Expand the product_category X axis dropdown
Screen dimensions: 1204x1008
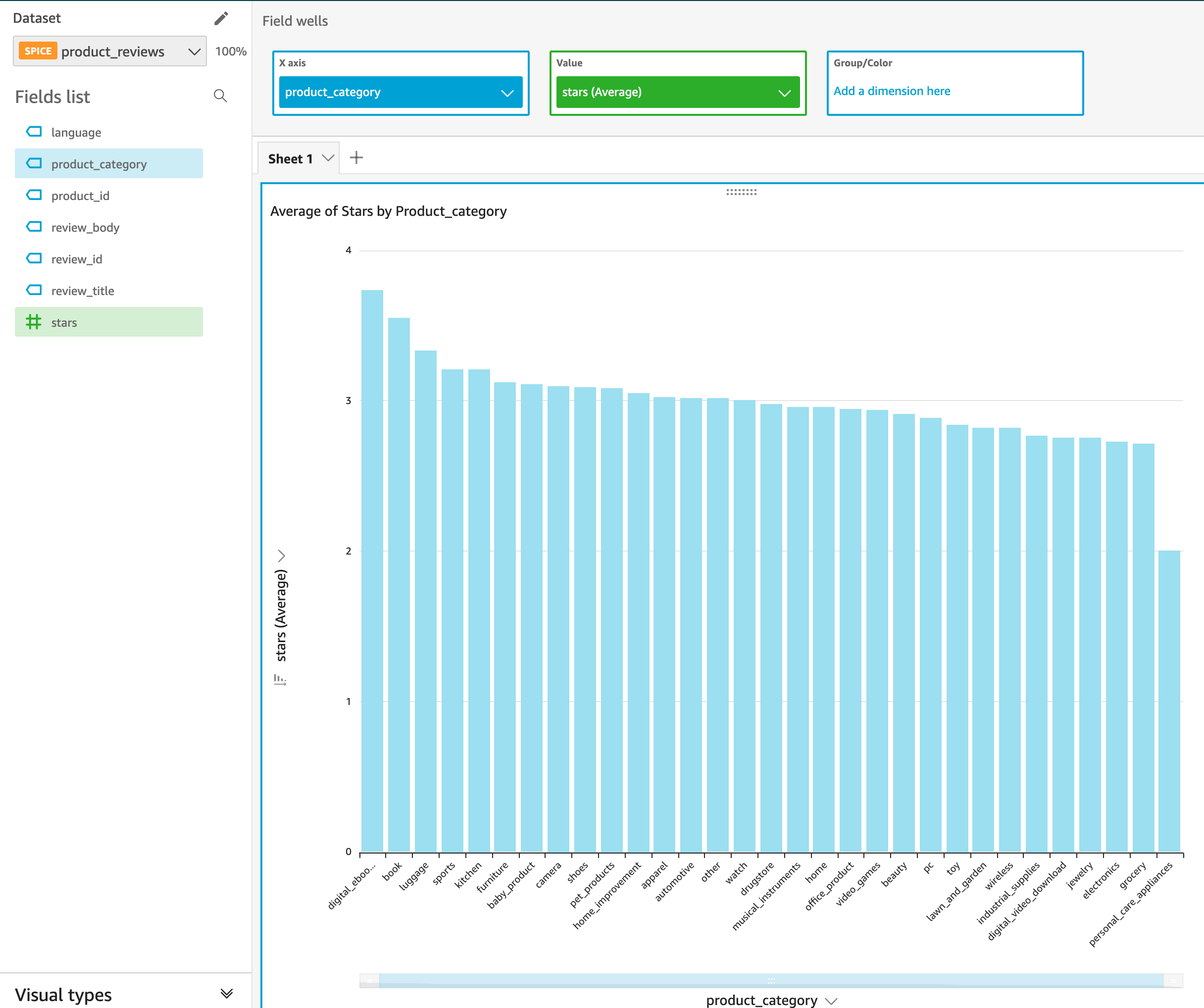click(508, 92)
